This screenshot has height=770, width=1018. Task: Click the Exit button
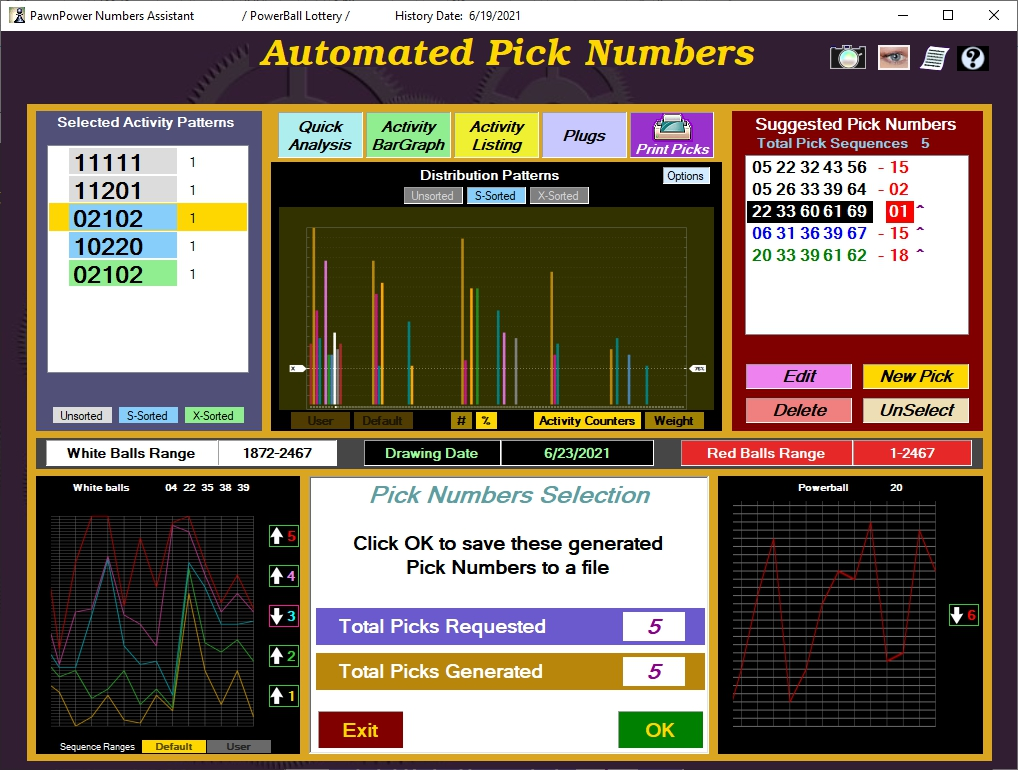point(360,730)
